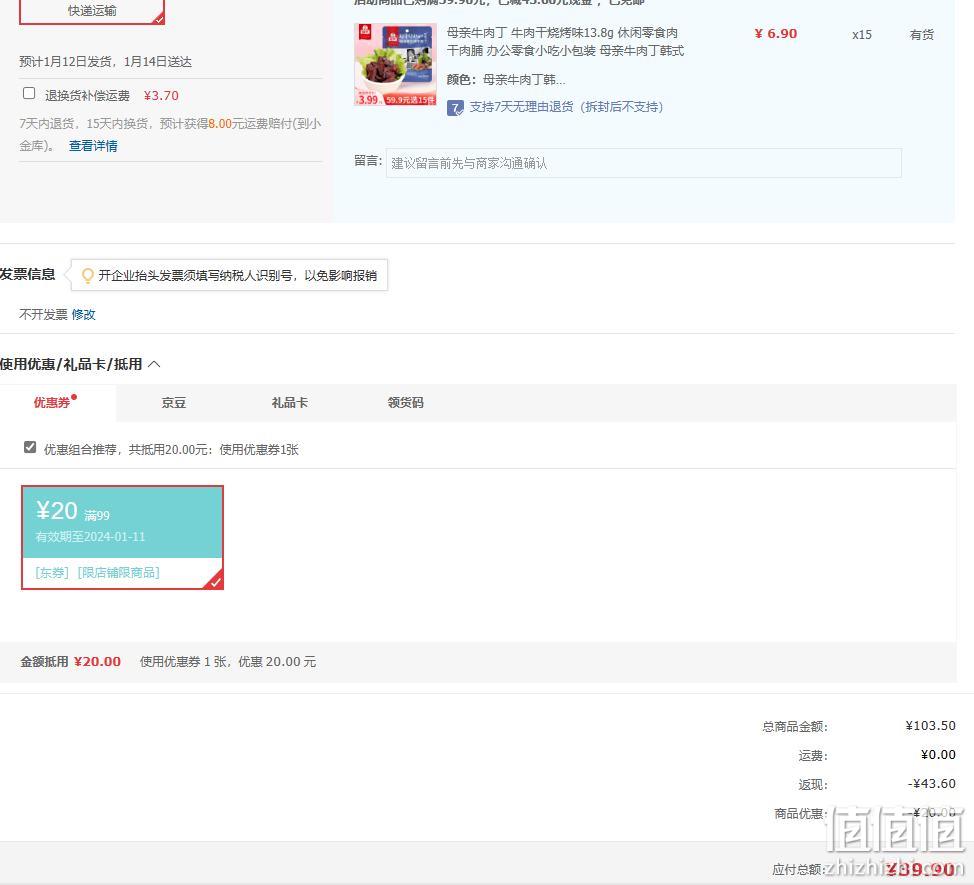Select the 快递运输 shipping option
This screenshot has width=974, height=885.
(x=92, y=11)
